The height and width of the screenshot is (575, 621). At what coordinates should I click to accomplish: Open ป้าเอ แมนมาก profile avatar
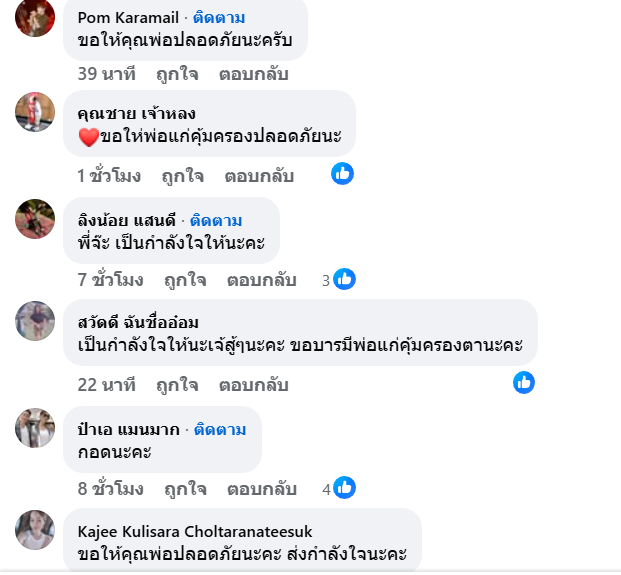[35, 427]
